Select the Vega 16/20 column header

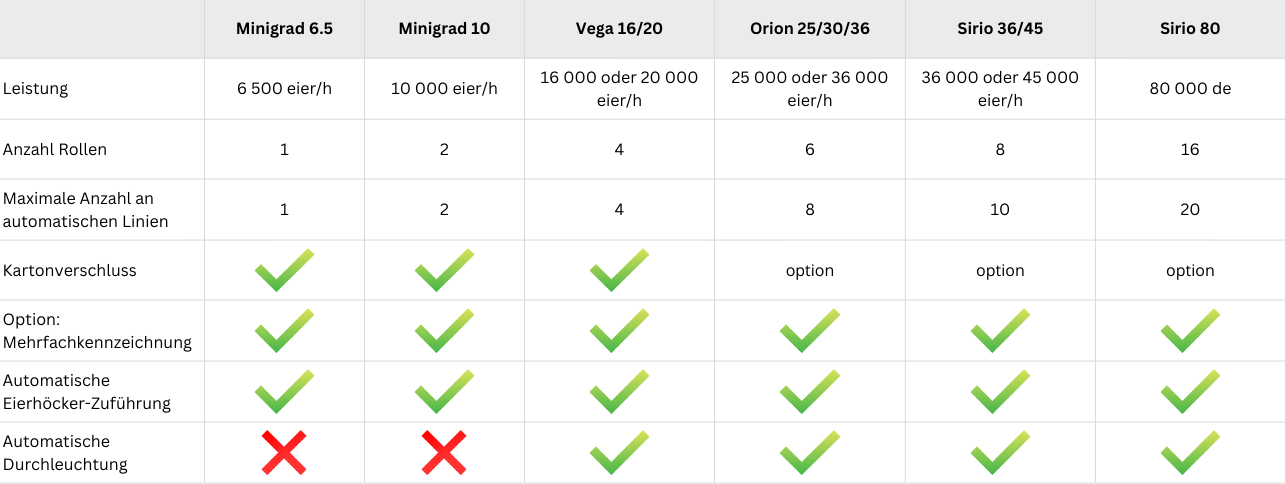coord(619,29)
